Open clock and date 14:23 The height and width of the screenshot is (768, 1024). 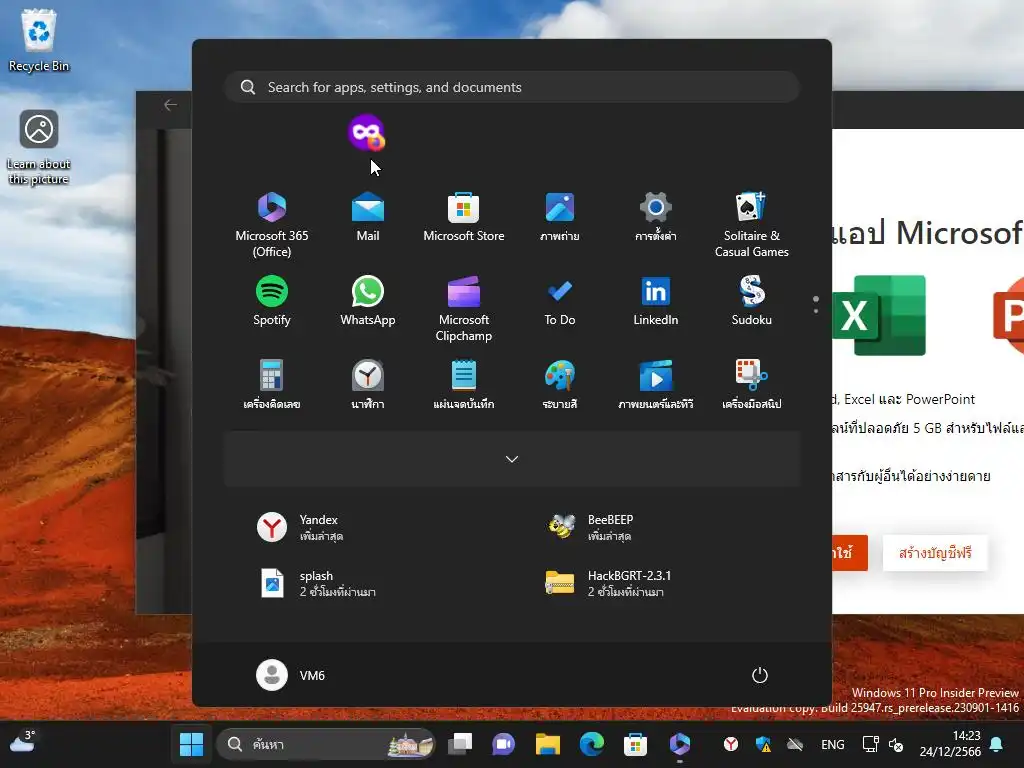click(x=951, y=744)
